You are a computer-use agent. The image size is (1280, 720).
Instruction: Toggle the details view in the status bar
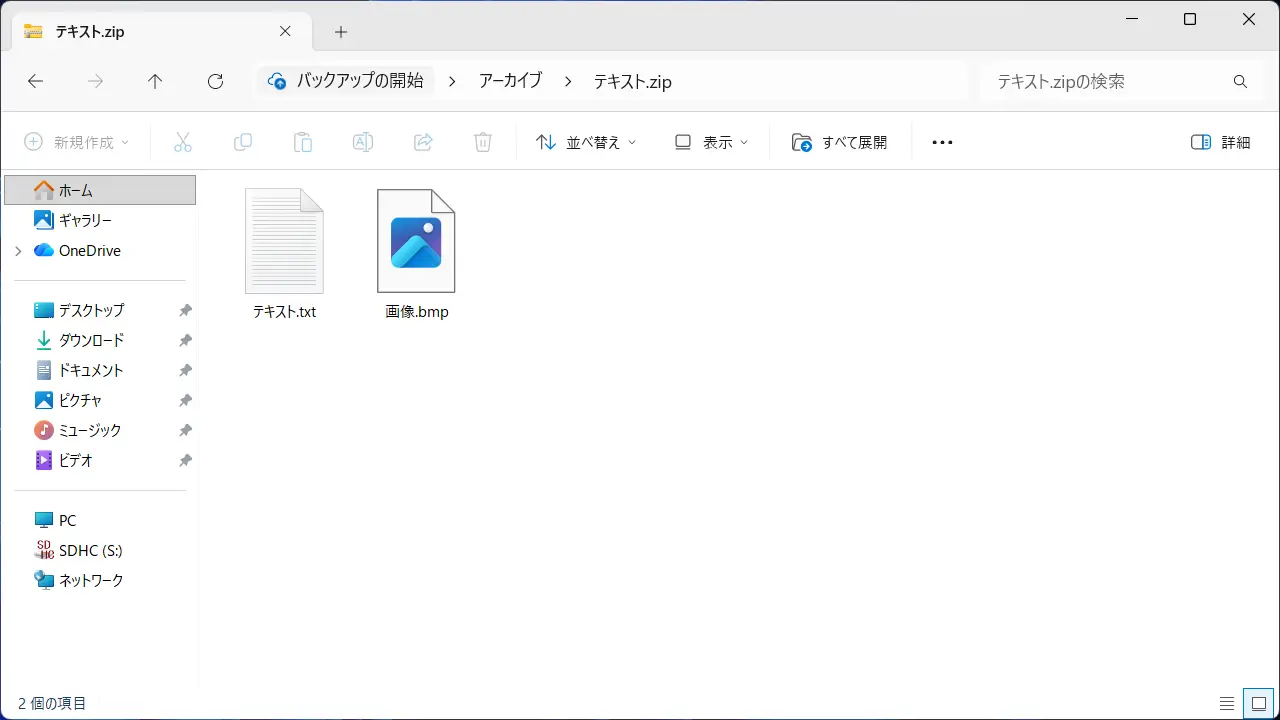(1228, 703)
